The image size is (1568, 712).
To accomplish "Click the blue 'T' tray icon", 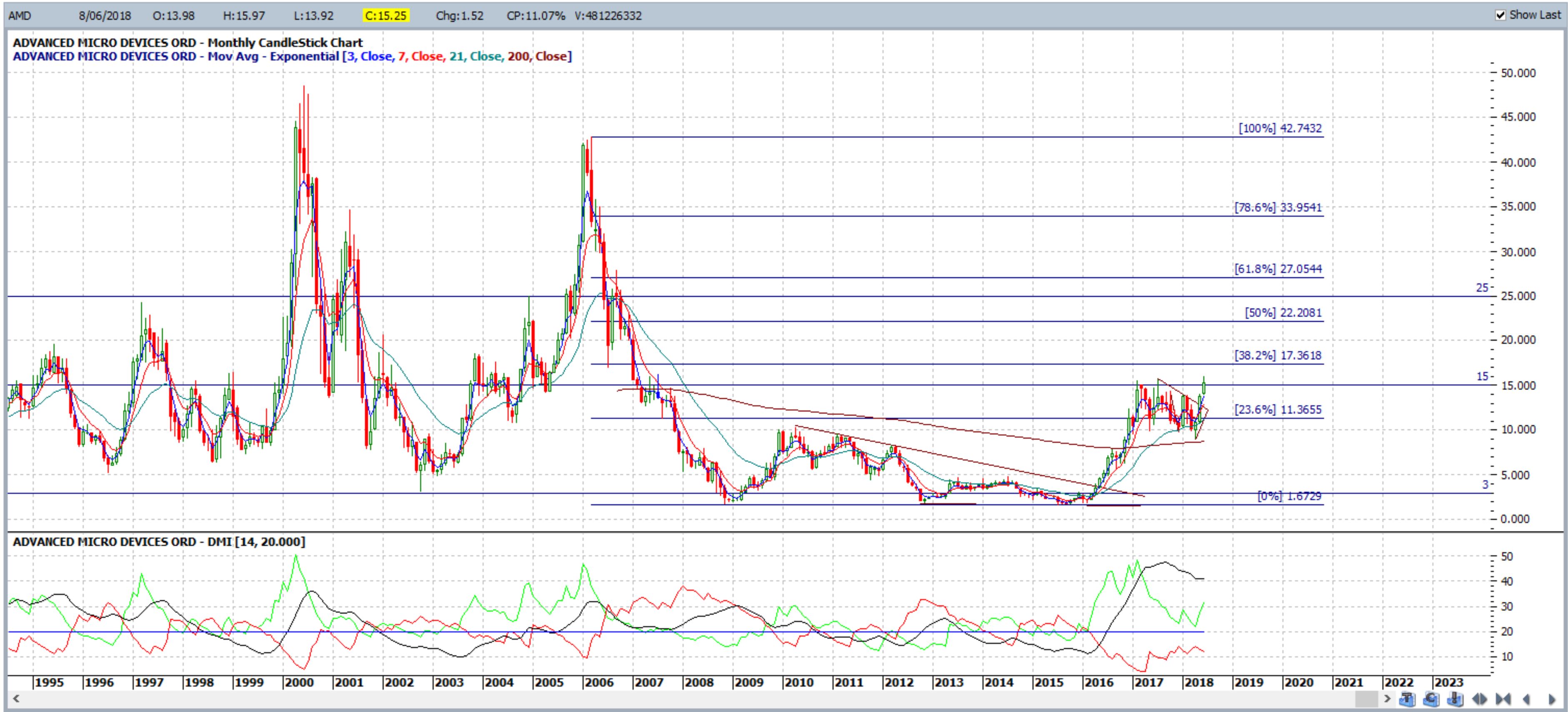I will (x=1407, y=699).
